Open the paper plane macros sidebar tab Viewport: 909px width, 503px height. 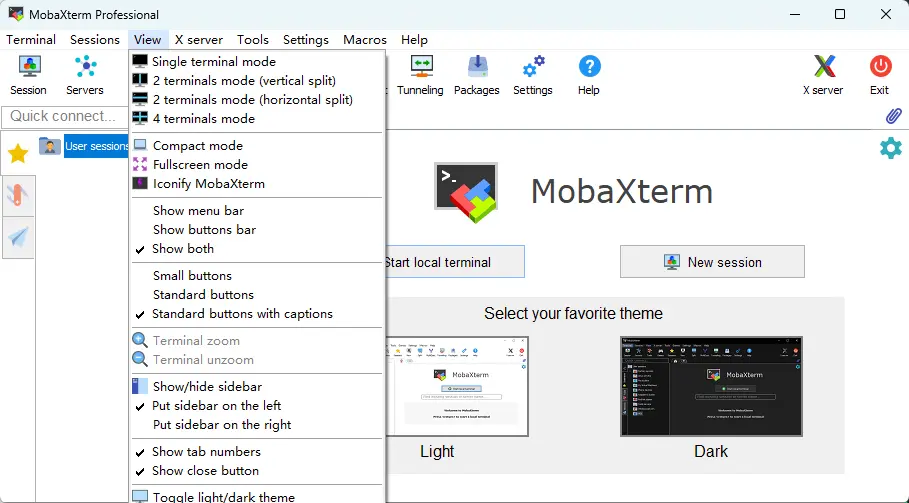(18, 238)
